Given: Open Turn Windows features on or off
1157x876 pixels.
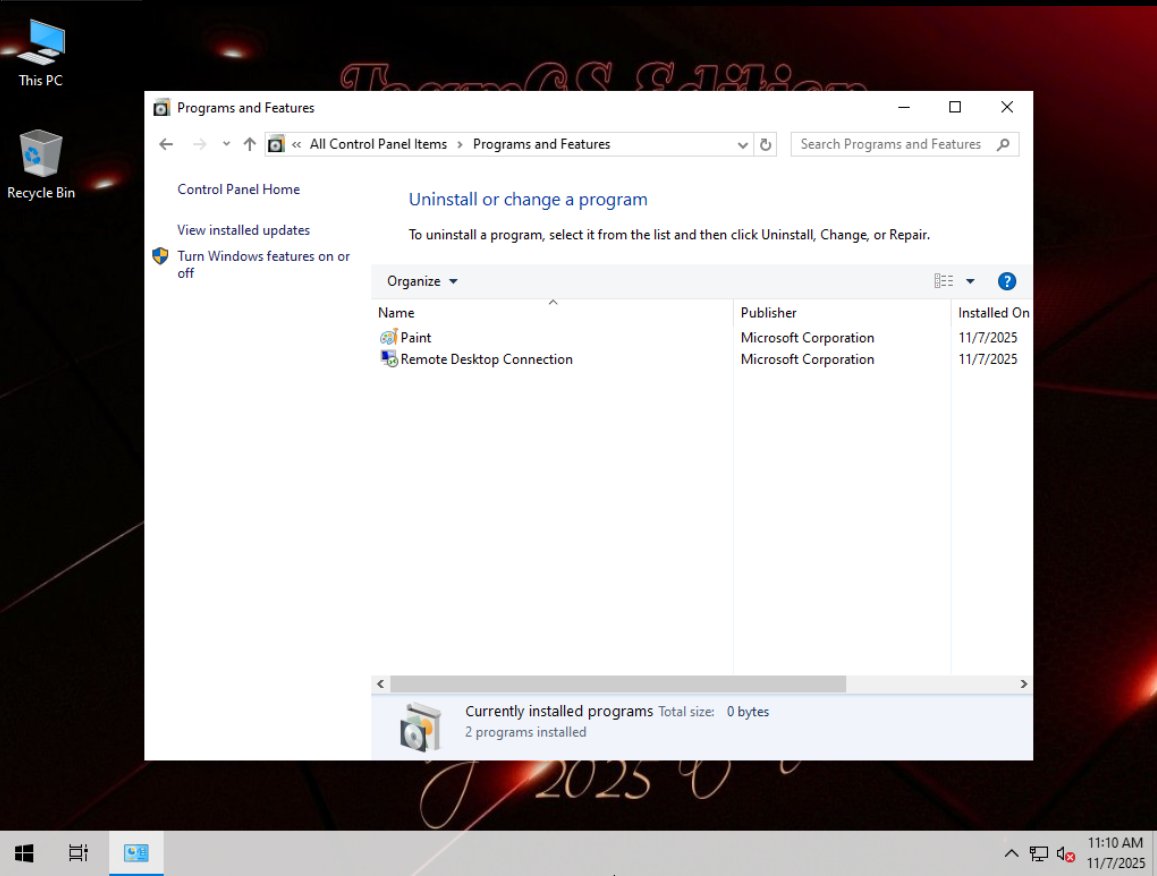Looking at the screenshot, I should point(263,264).
